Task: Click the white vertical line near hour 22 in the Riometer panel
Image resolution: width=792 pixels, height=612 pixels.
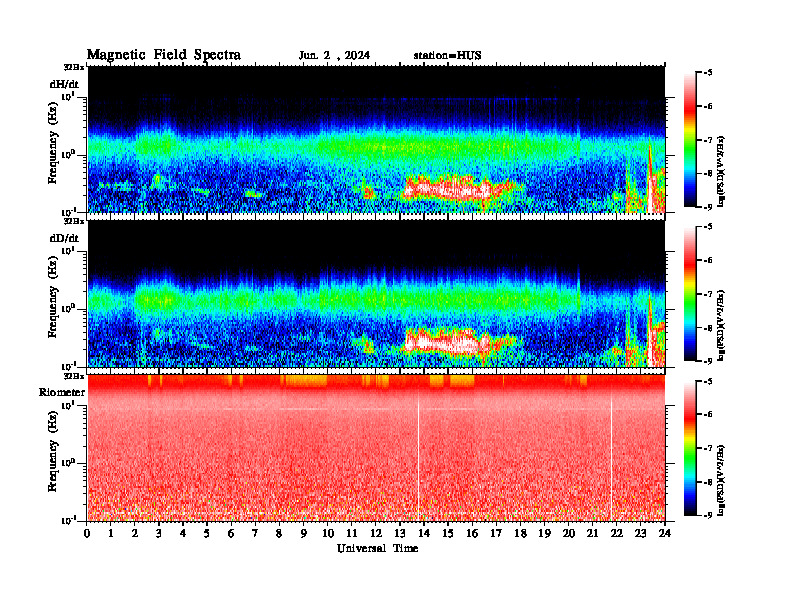Action: click(611, 457)
